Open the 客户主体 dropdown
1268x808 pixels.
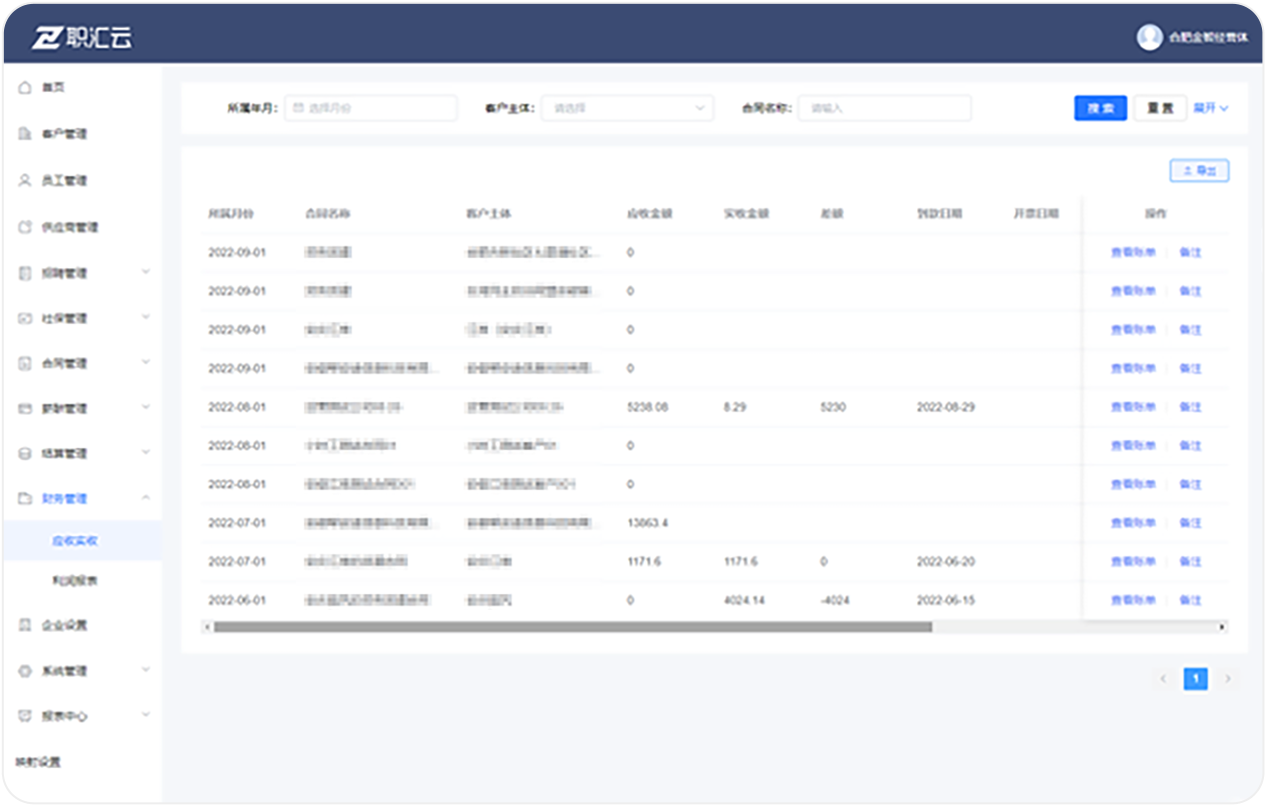pyautogui.click(x=627, y=108)
